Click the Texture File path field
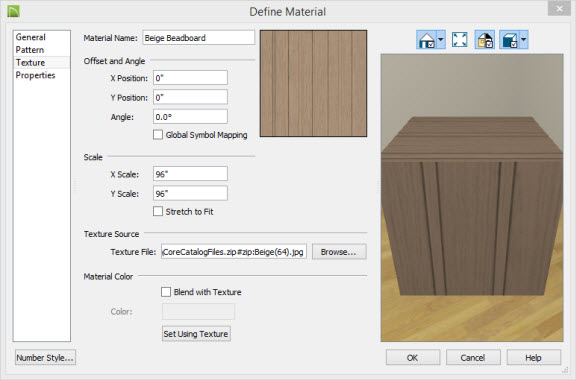The image size is (576, 380). 234,252
